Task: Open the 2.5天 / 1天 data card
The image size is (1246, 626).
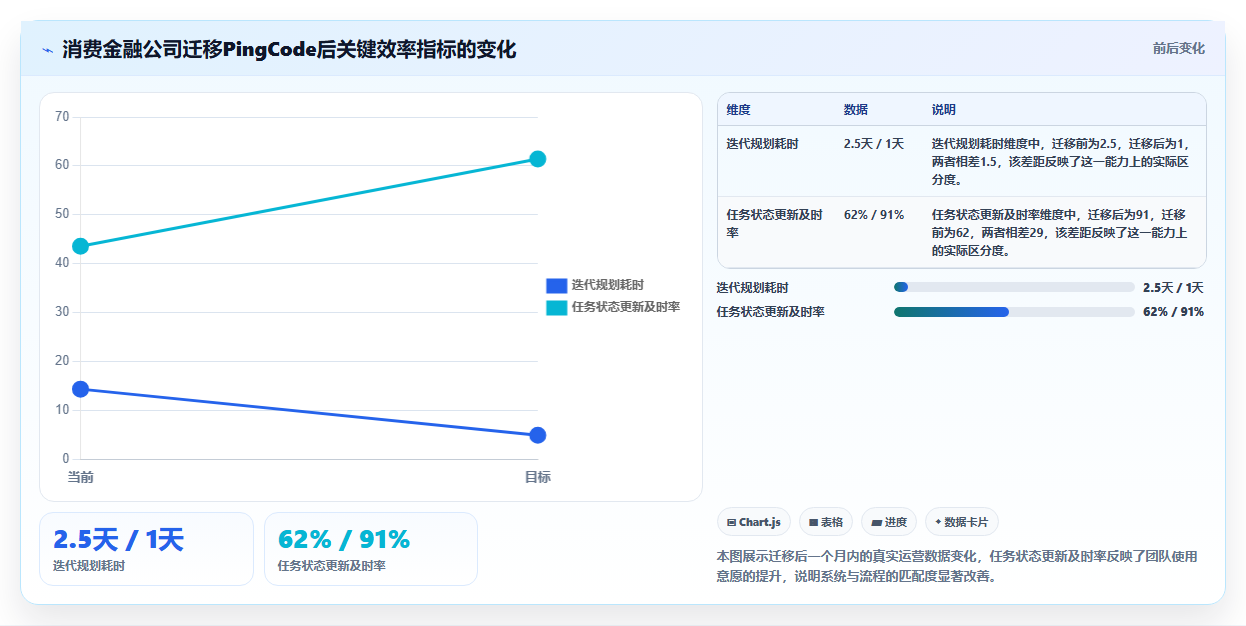Action: coord(147,549)
